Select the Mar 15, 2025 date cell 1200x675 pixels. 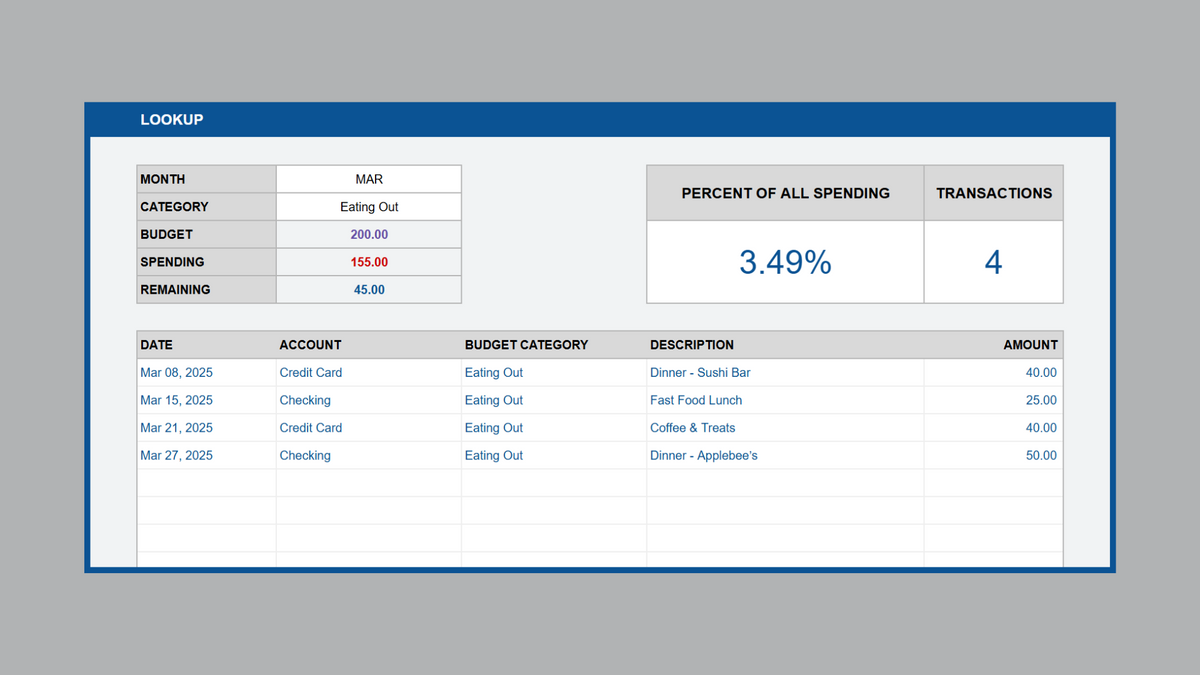(x=206, y=400)
